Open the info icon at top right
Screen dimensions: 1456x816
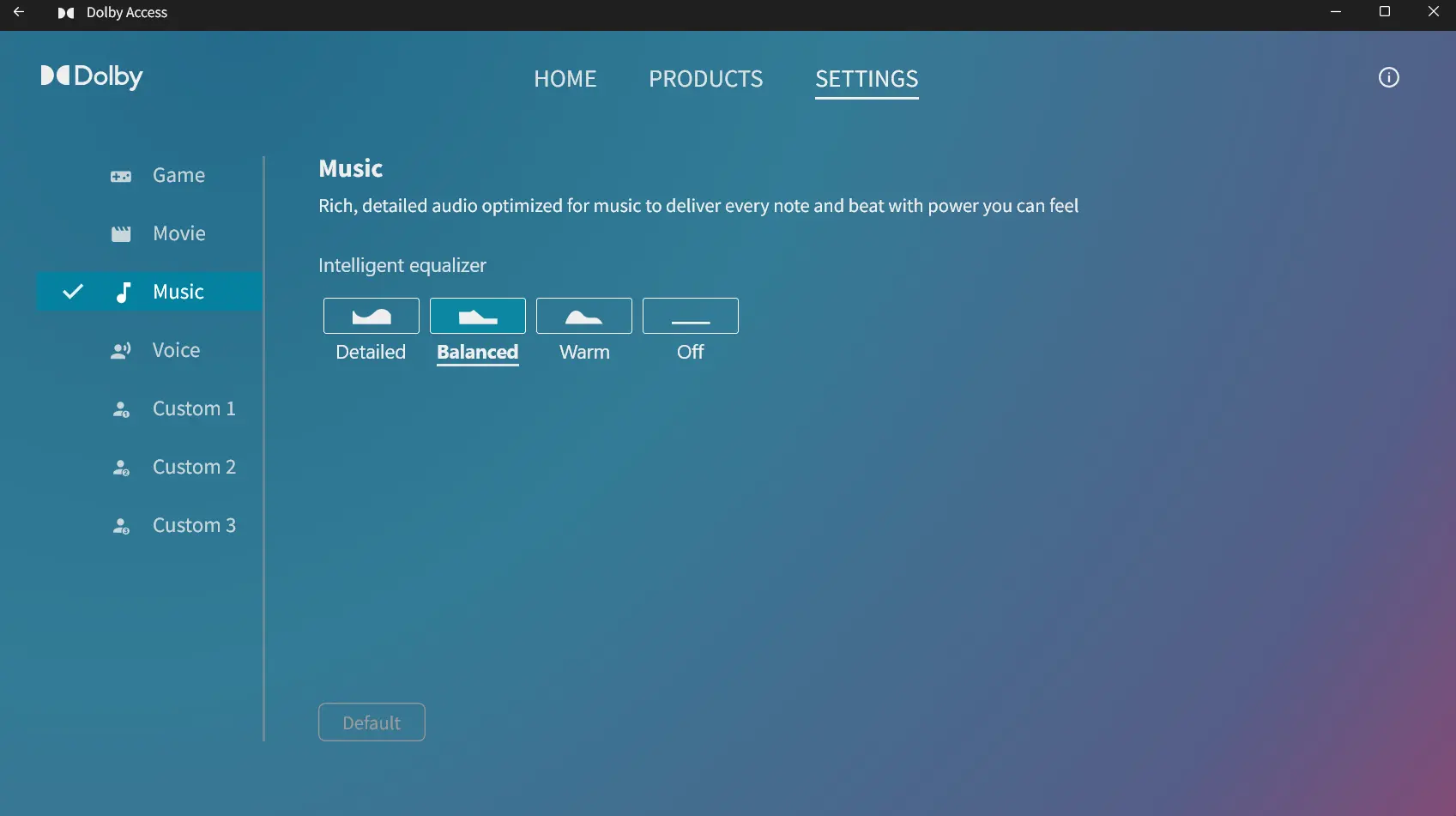tap(1388, 77)
